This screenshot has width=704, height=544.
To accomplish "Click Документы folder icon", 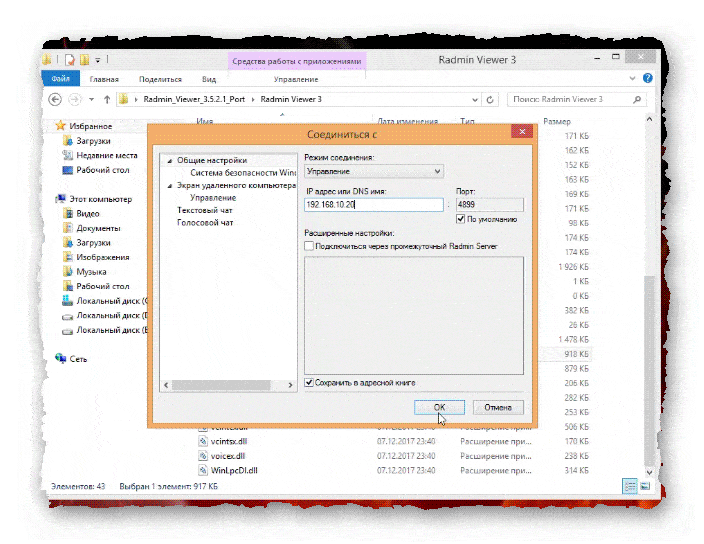I will pyautogui.click(x=67, y=228).
